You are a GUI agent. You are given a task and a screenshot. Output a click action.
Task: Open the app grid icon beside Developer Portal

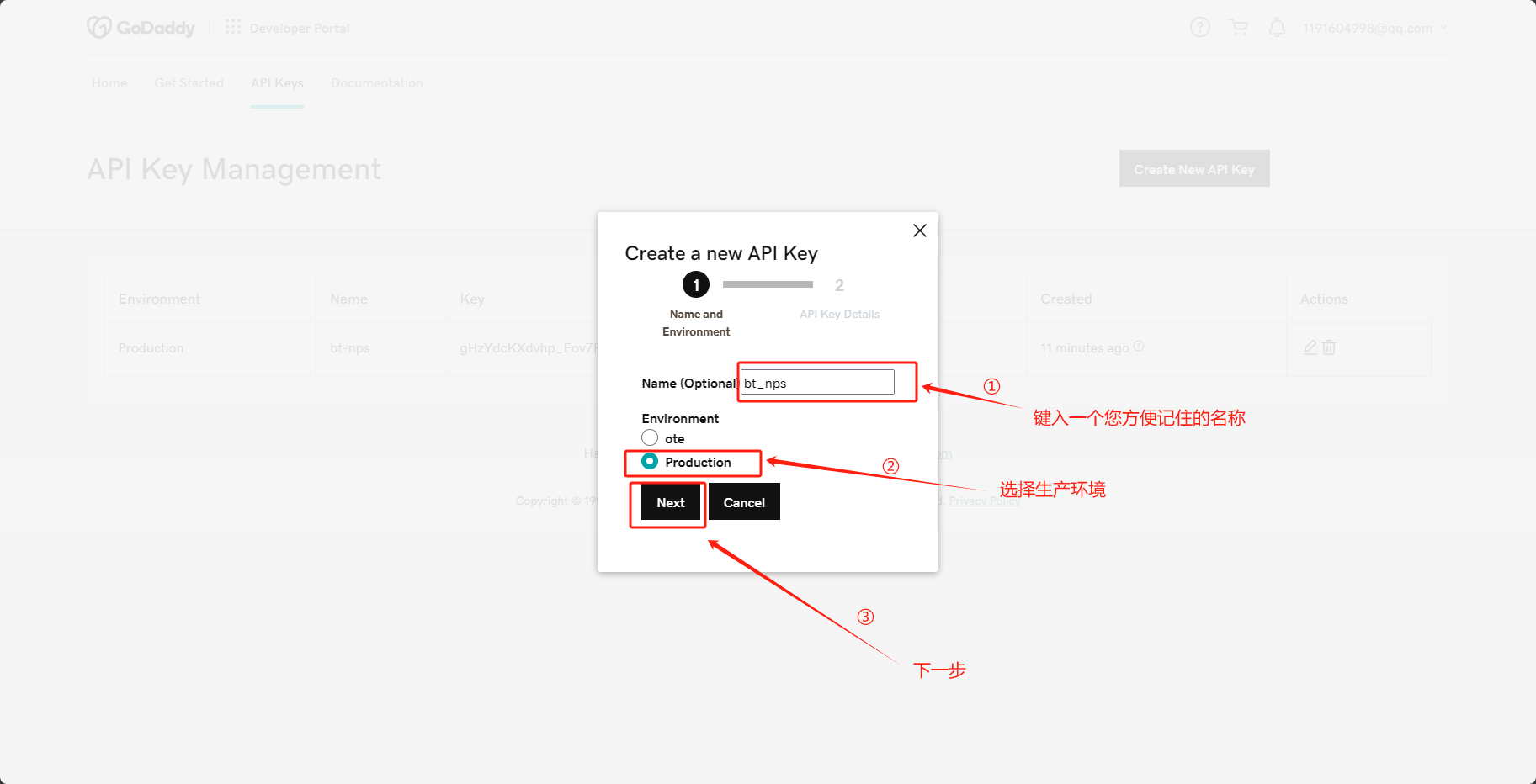pos(233,27)
